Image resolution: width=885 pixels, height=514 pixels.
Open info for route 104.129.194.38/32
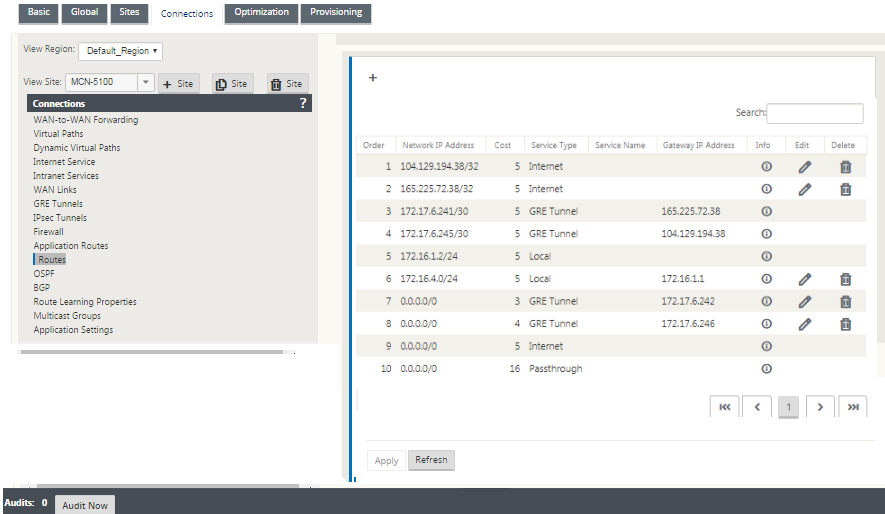[x=766, y=166]
